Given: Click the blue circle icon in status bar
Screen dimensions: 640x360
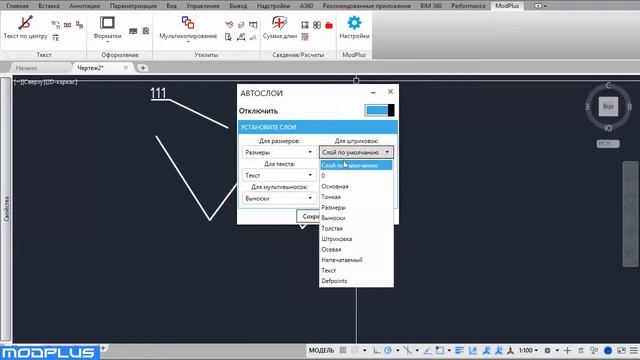Looking at the screenshot, I should tap(608, 351).
